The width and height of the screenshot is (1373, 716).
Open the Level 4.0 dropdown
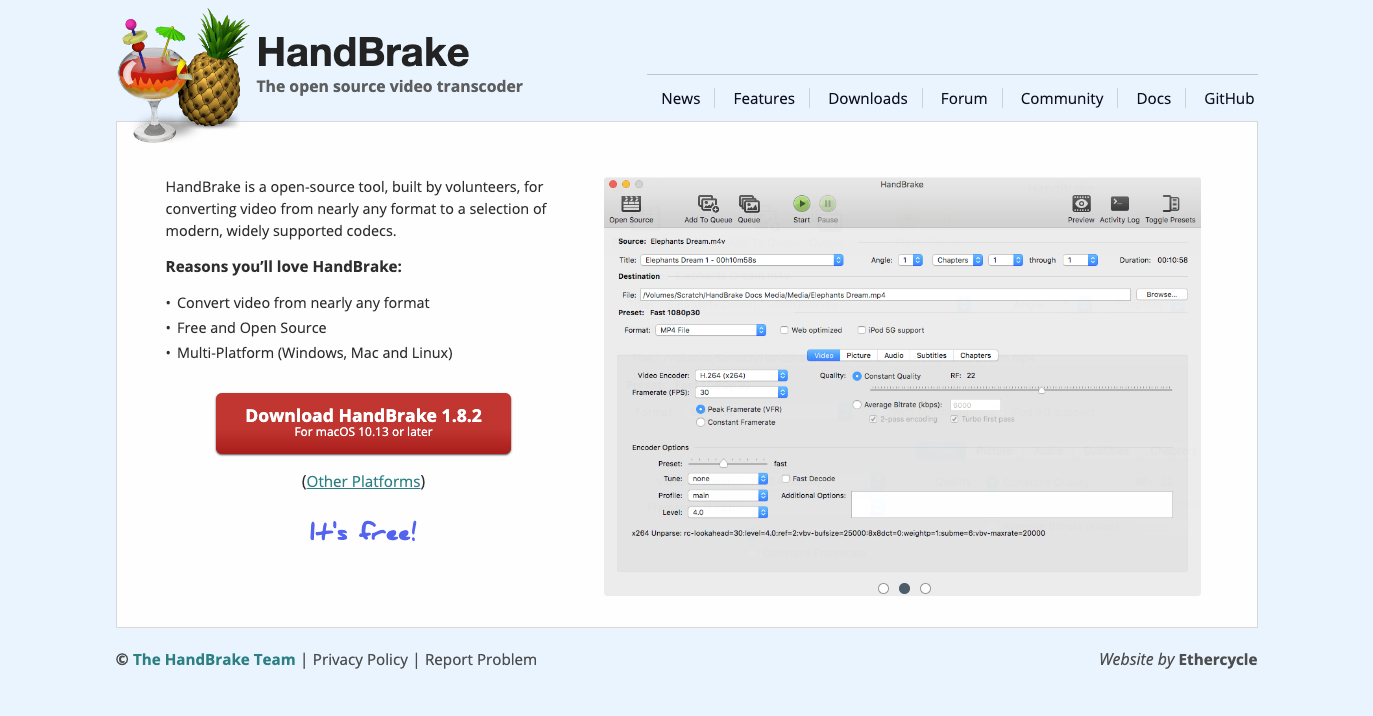coord(728,512)
